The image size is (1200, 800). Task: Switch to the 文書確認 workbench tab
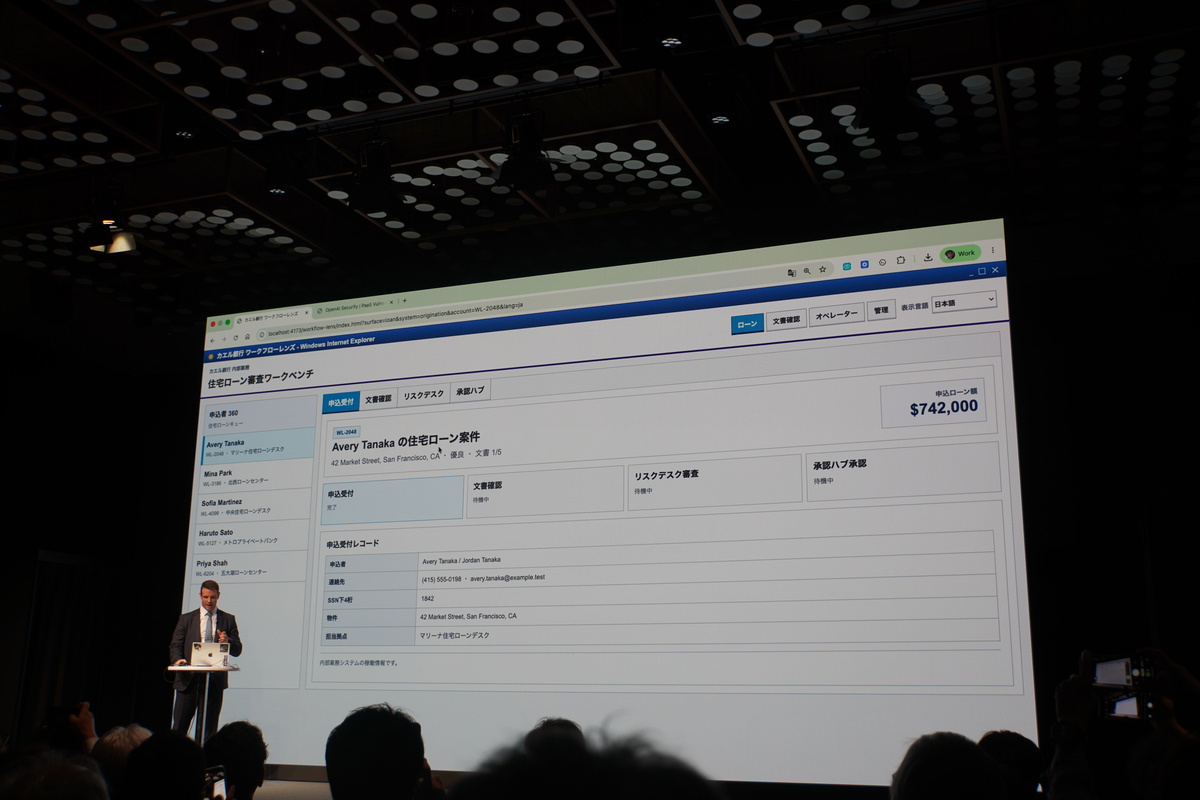378,398
